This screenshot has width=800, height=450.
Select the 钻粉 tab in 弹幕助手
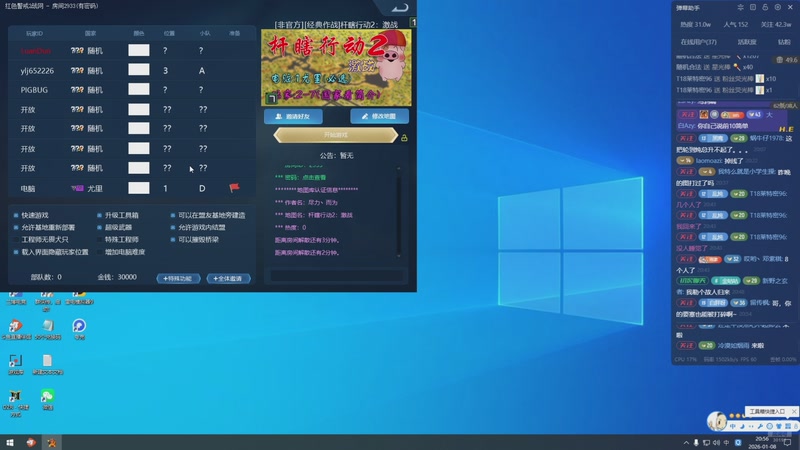[784, 42]
